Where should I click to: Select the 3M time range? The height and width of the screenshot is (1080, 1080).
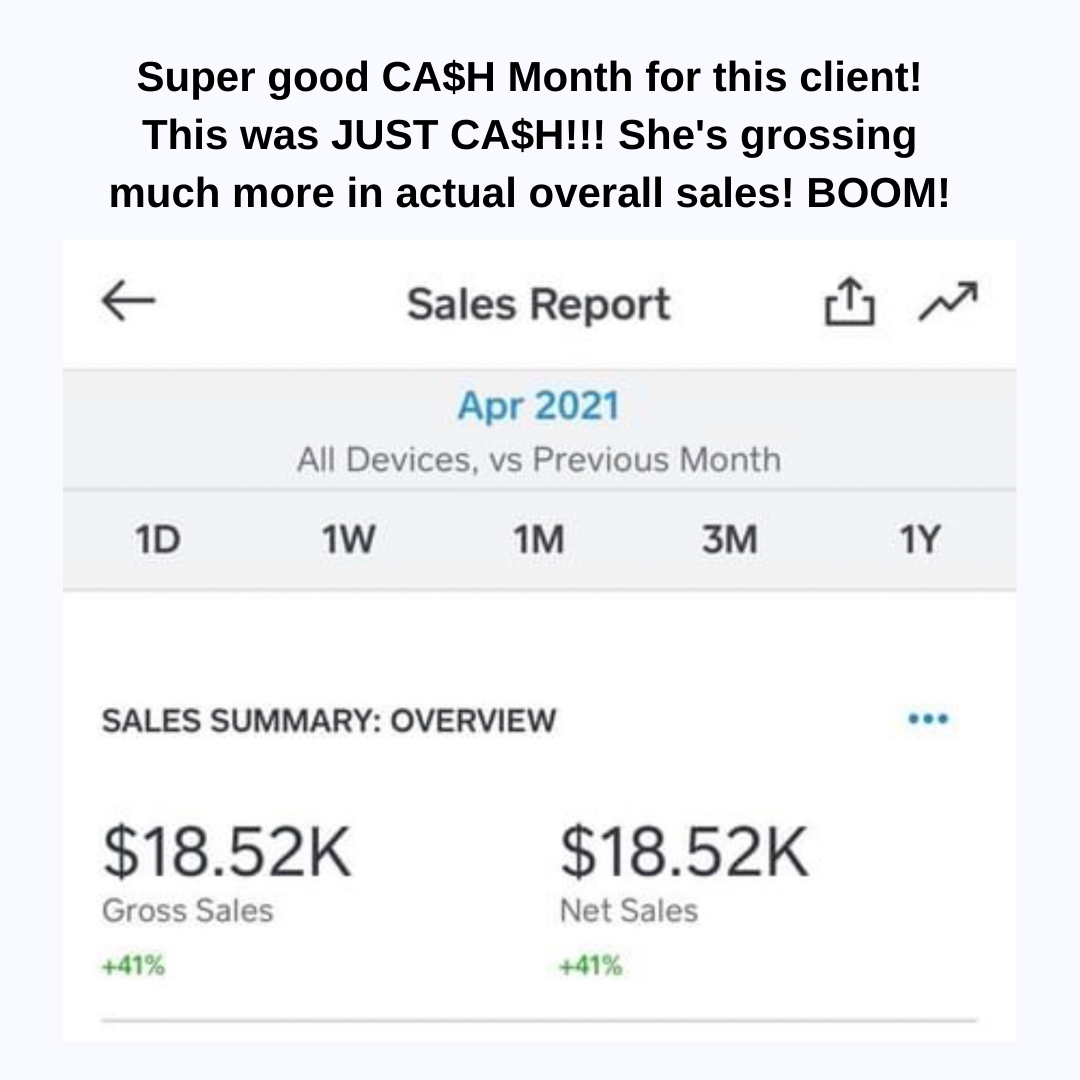[729, 539]
